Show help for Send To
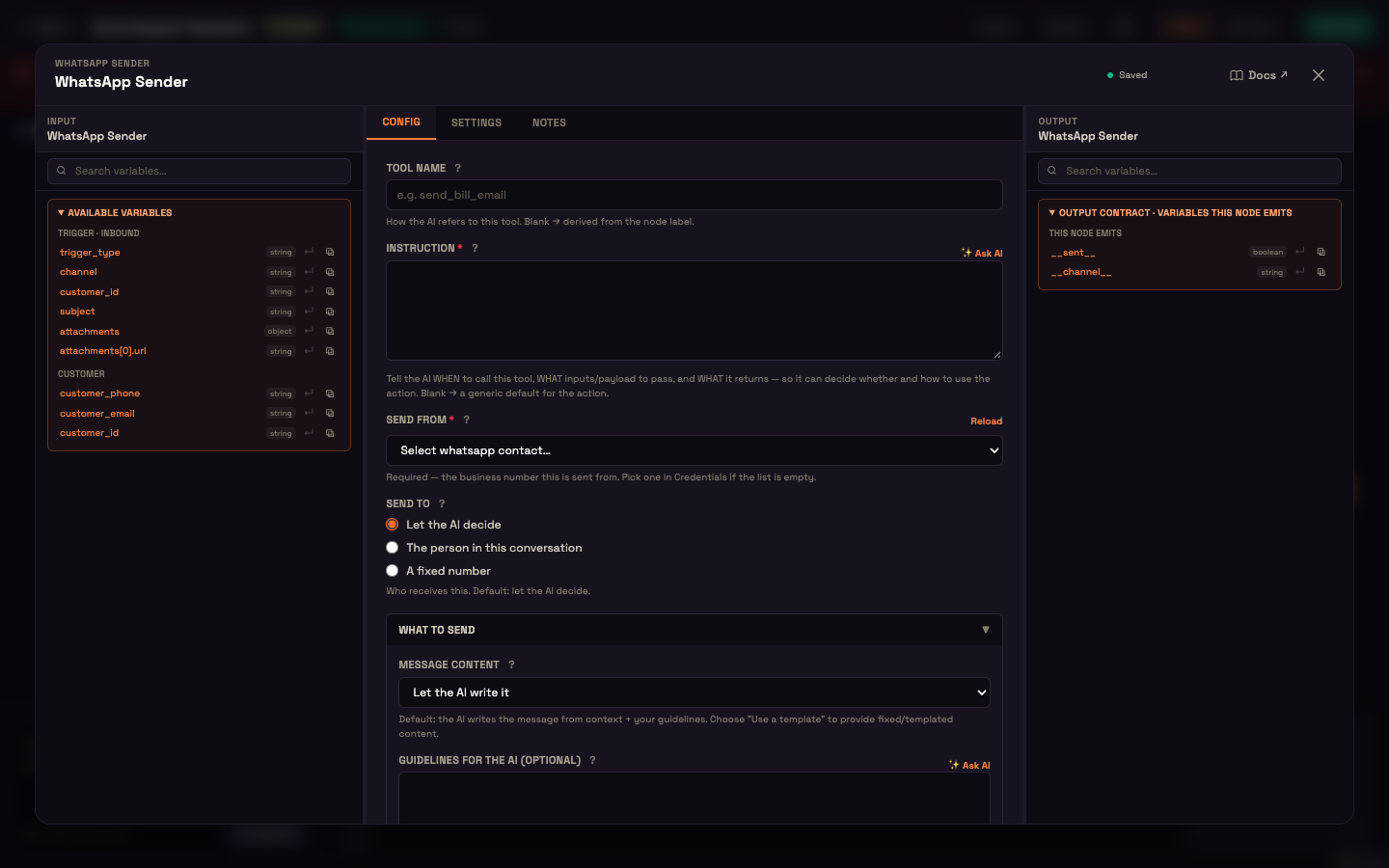 pyautogui.click(x=442, y=503)
